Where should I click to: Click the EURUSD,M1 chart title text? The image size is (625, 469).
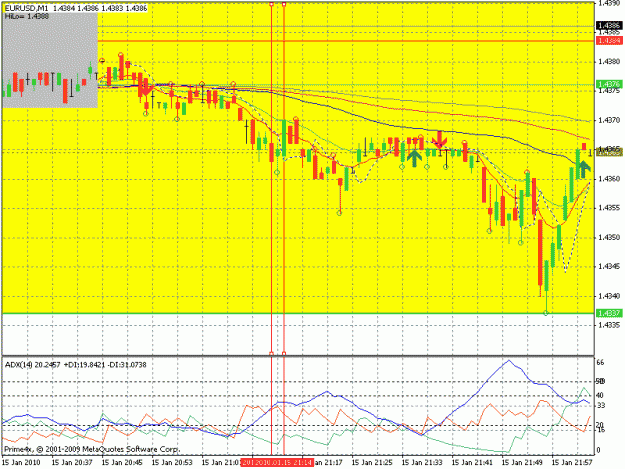pos(26,8)
